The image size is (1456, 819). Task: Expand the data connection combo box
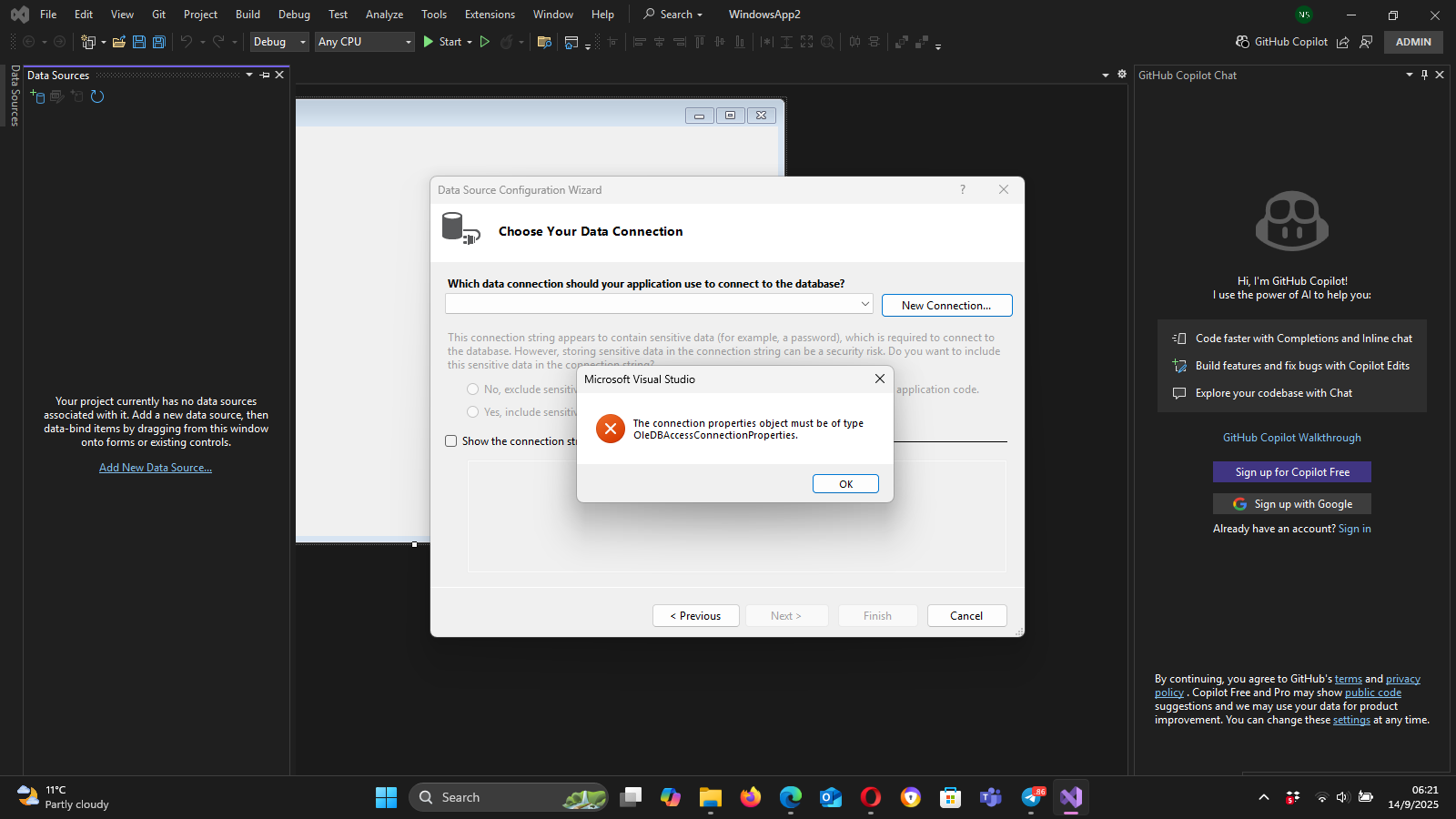coord(865,304)
